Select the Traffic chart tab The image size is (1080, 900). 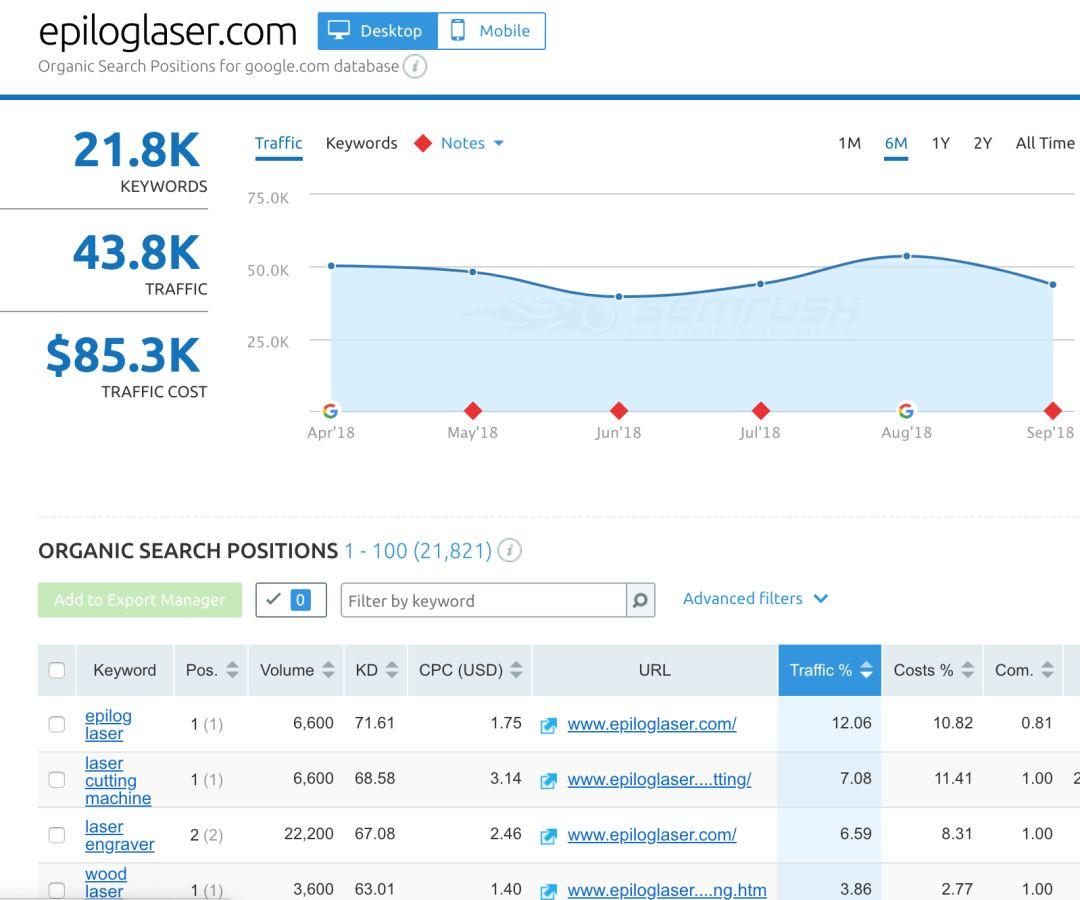pos(278,143)
